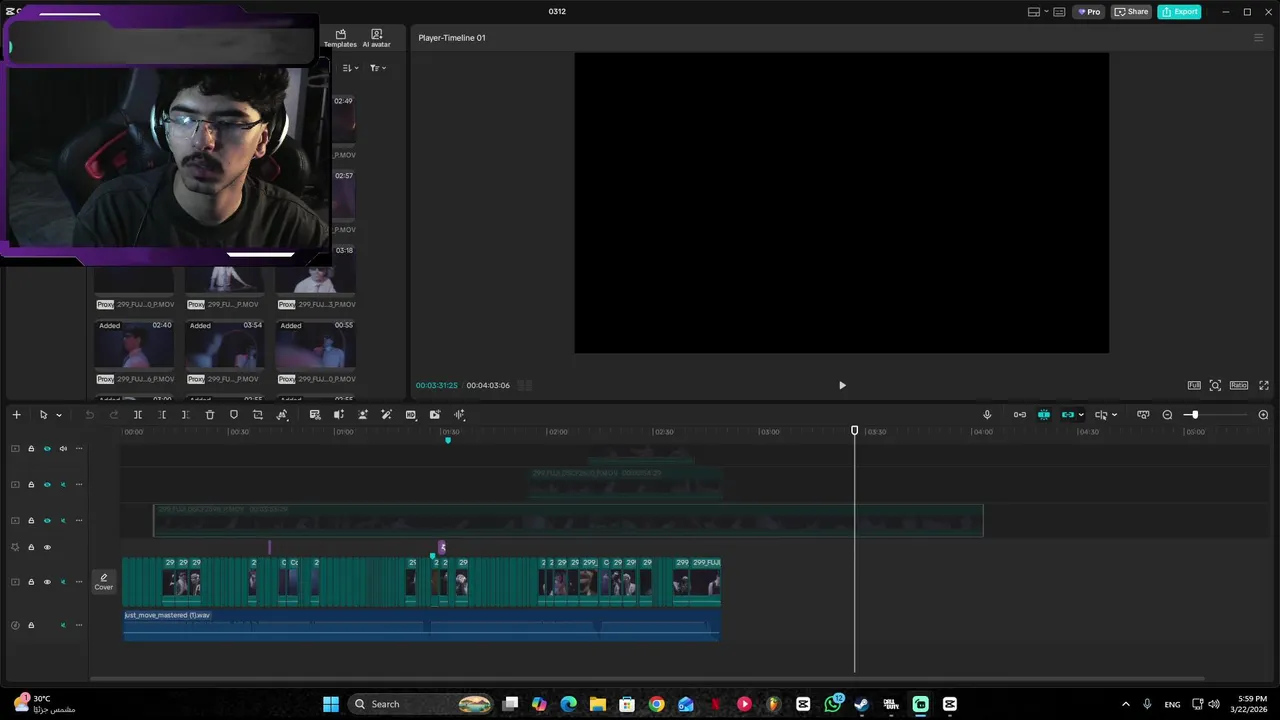Viewport: 1280px width, 720px height.
Task: Select the pointer selection tool
Action: click(x=43, y=415)
